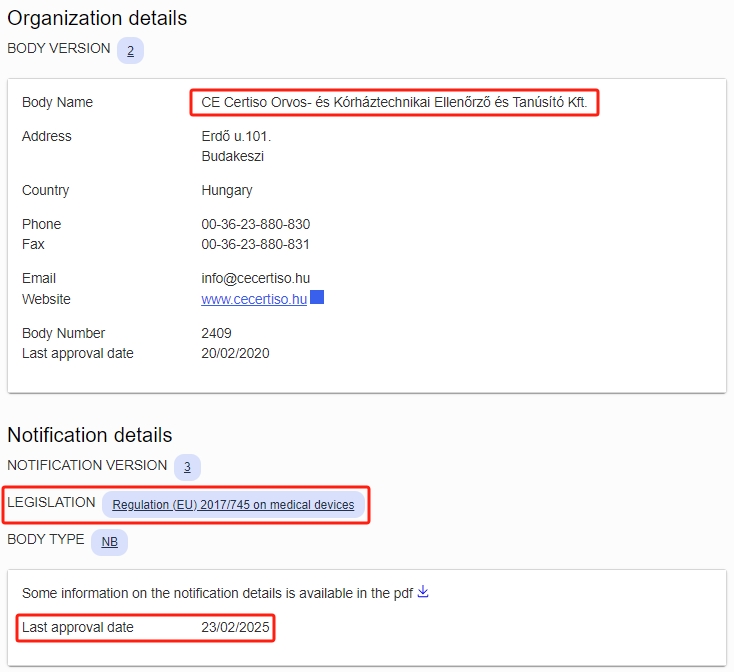
Task: Click the blue external-link square beside website
Action: click(x=317, y=297)
